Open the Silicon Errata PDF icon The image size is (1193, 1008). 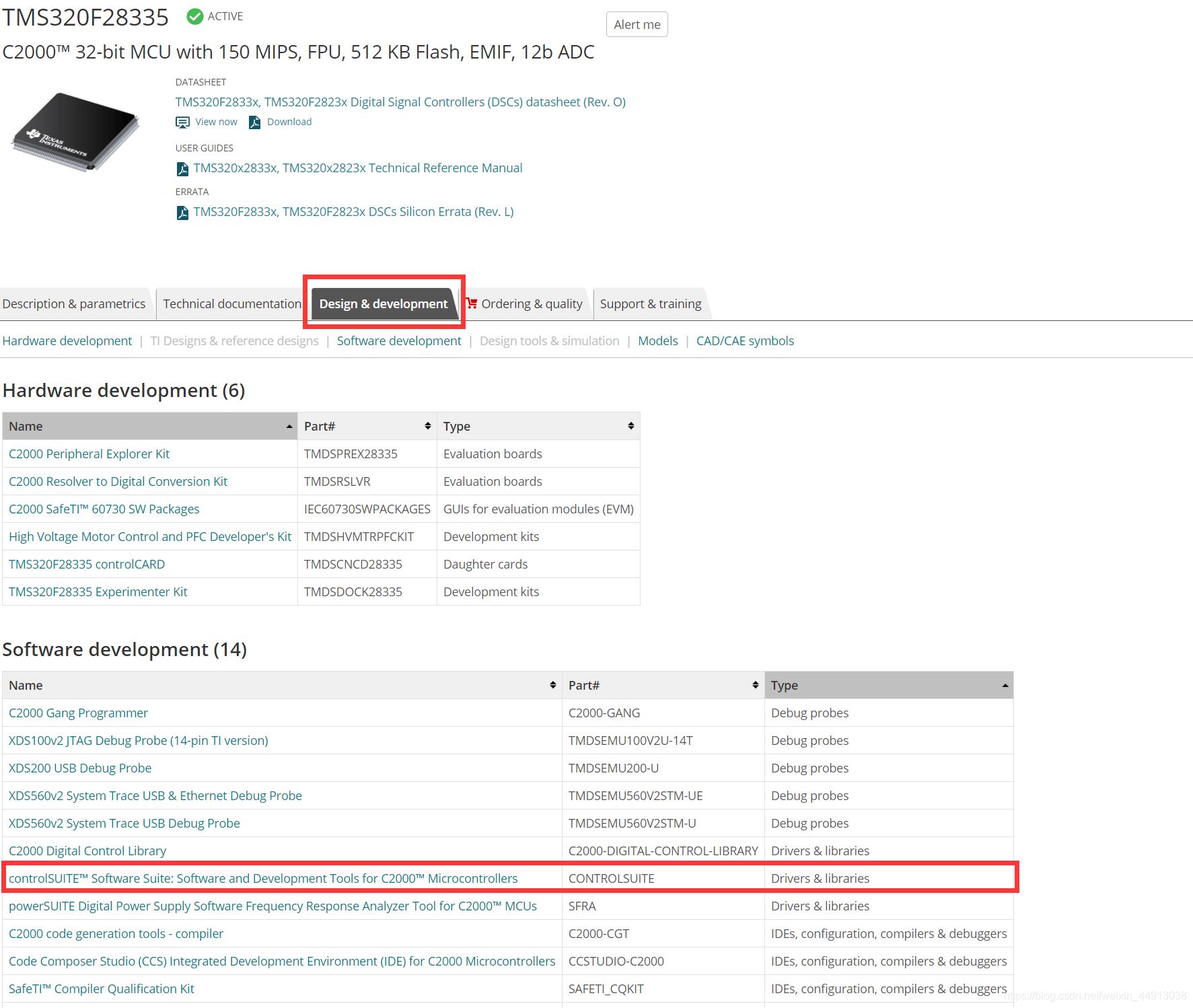pyautogui.click(x=182, y=213)
